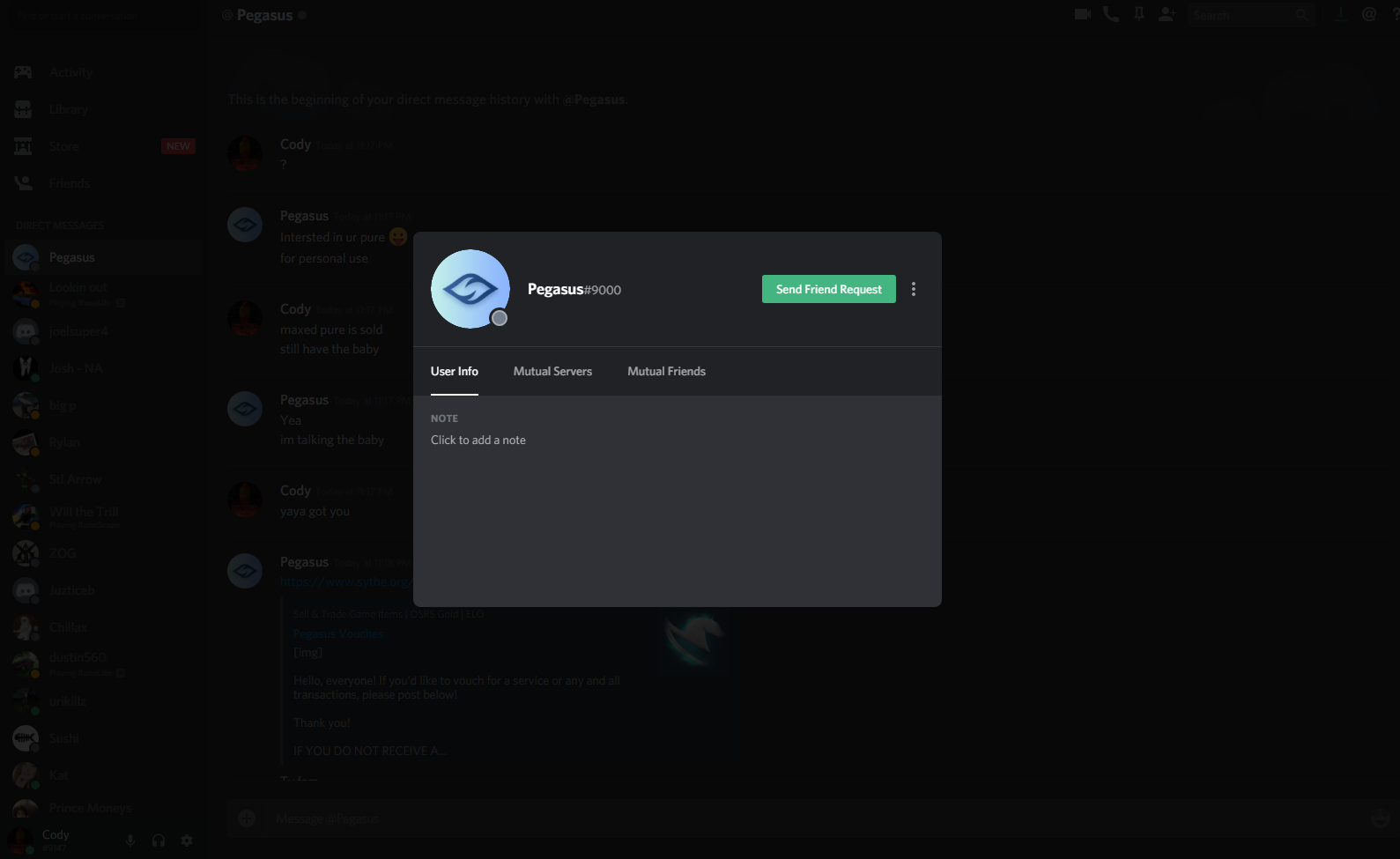Open the 'Lookin out' direct message

[x=104, y=294]
